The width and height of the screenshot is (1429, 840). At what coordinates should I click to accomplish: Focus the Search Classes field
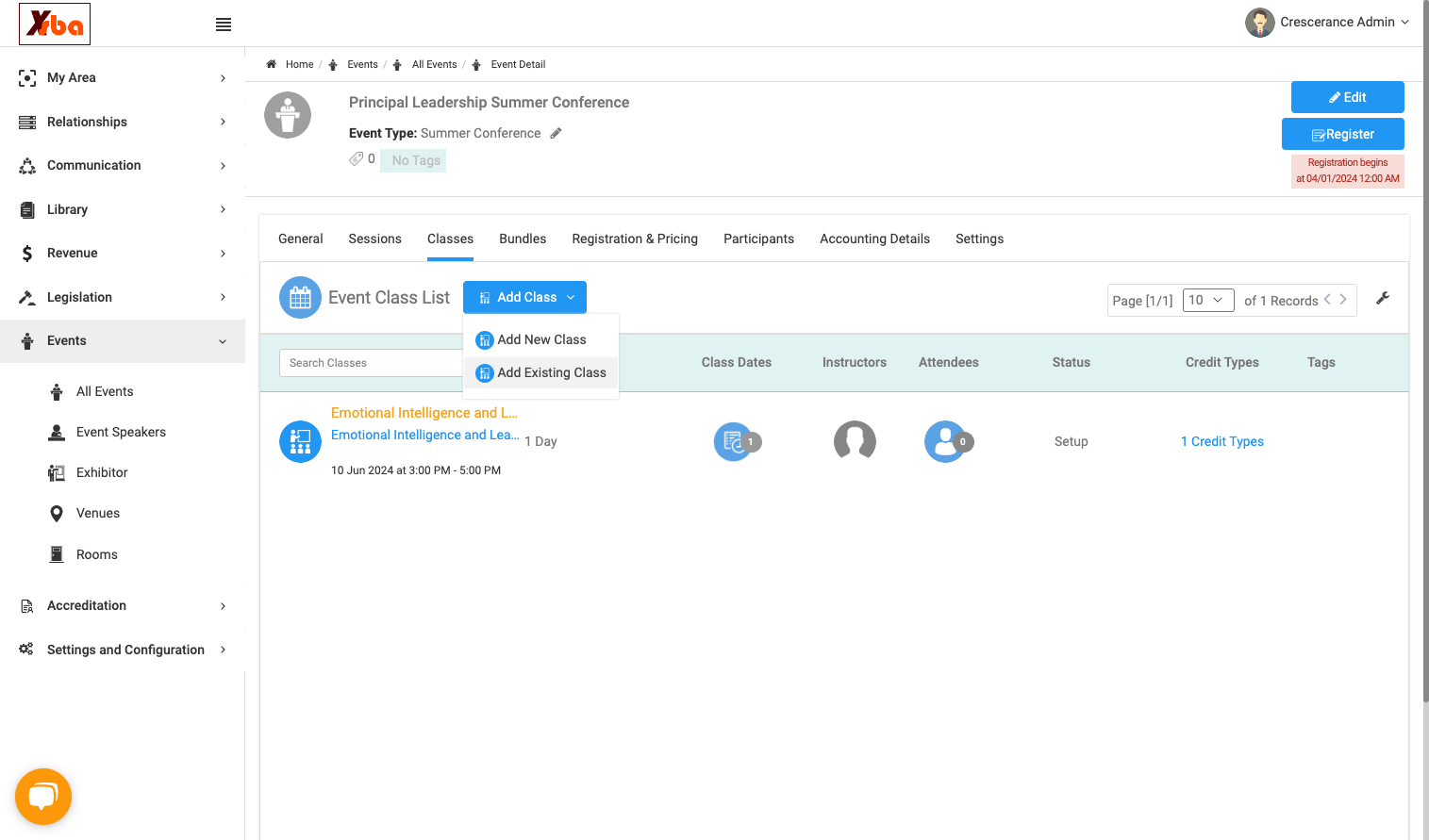pyautogui.click(x=371, y=363)
